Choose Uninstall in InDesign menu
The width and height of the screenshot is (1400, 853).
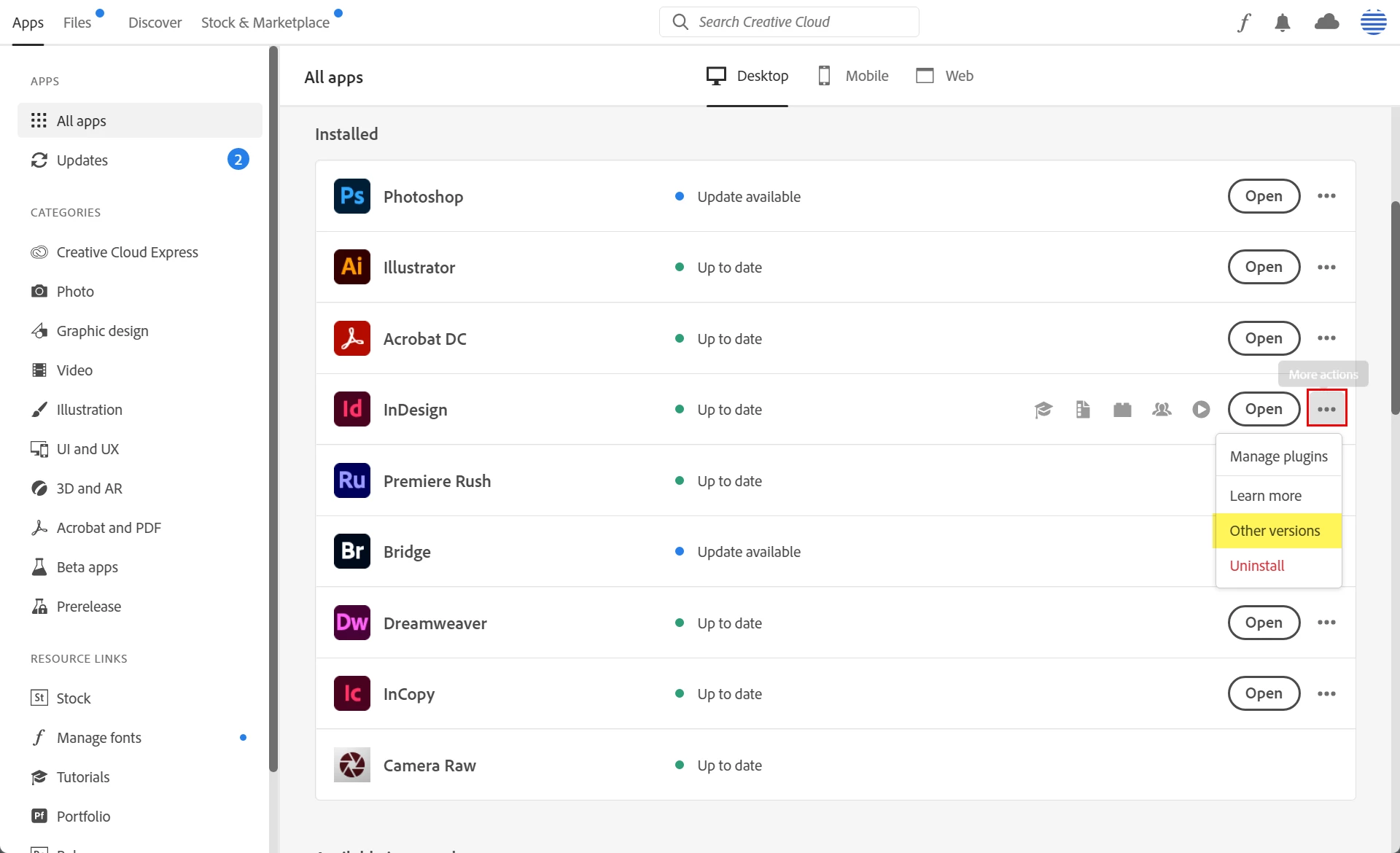tap(1257, 566)
